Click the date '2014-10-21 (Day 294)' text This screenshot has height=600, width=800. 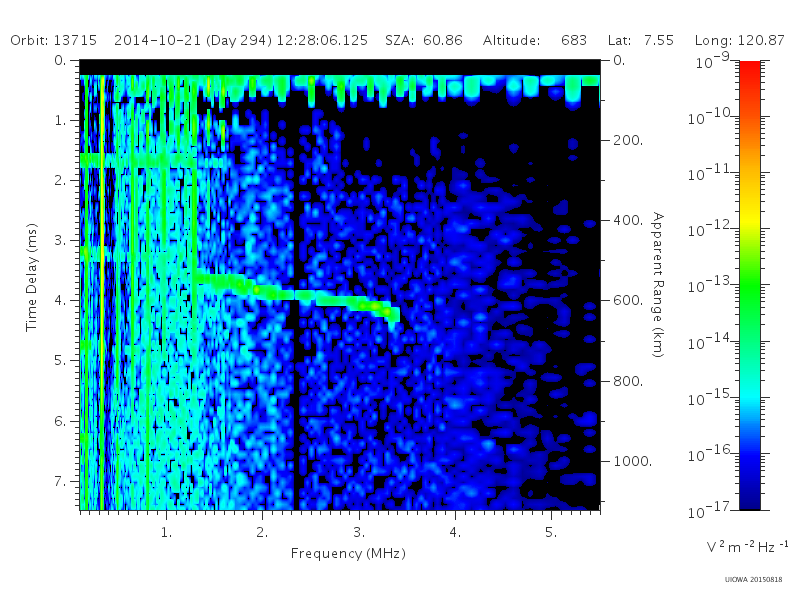pos(193,40)
